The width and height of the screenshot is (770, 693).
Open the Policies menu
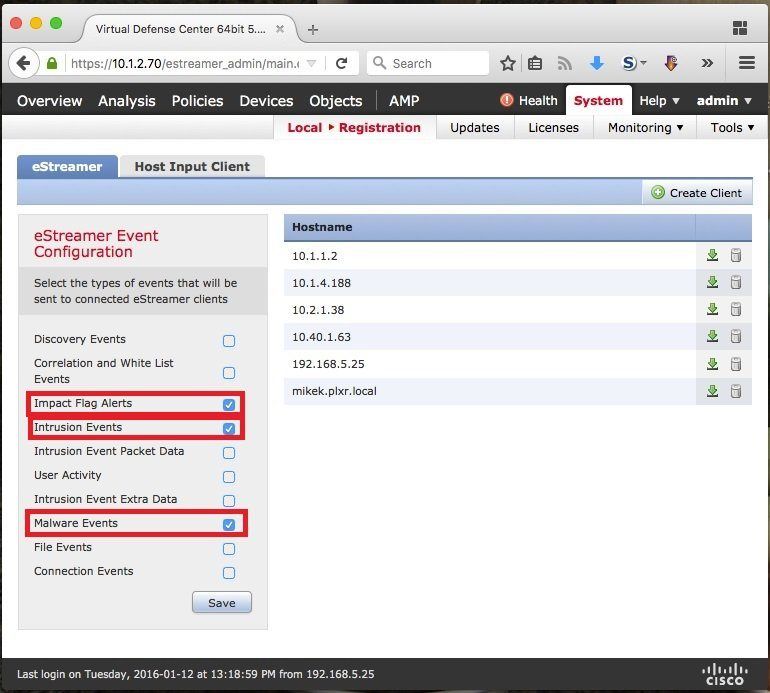click(x=197, y=101)
